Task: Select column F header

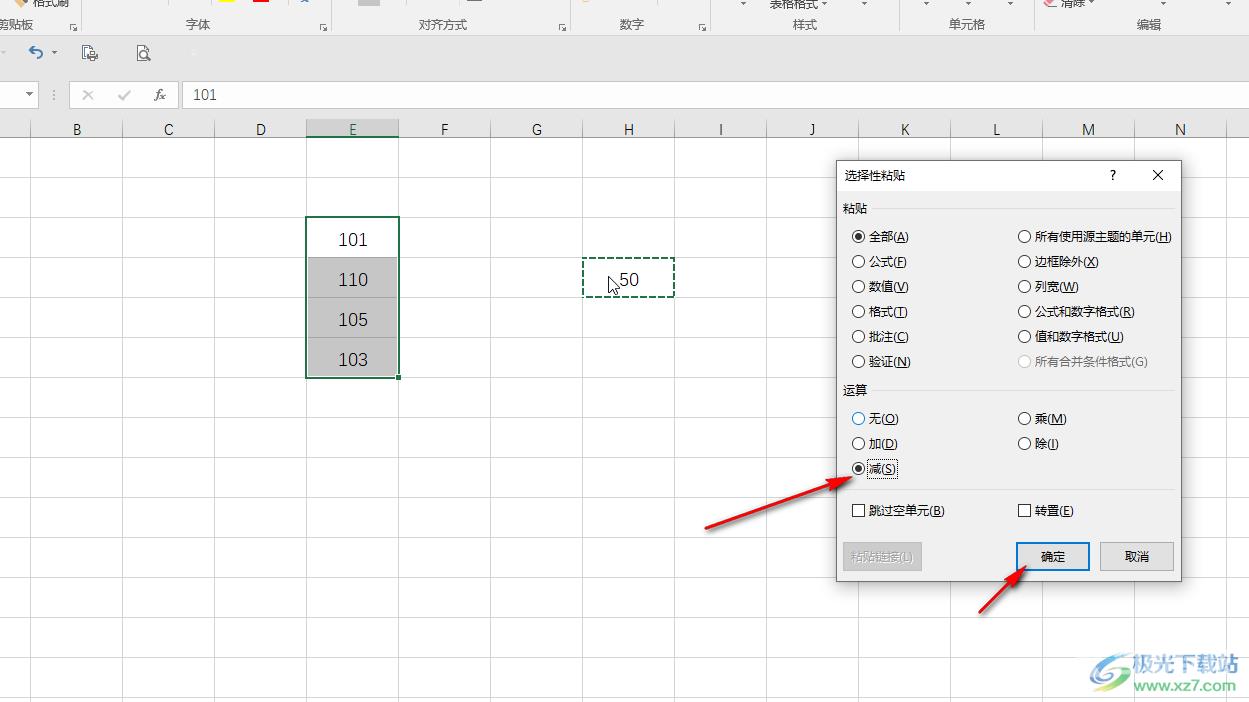Action: (444, 129)
